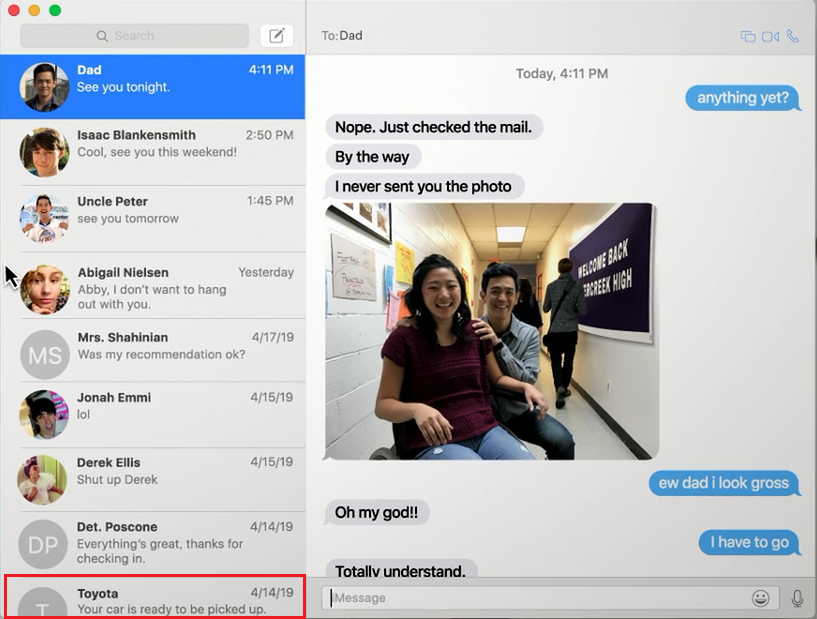Select the Dad conversation
This screenshot has width=817, height=619.
pos(152,86)
